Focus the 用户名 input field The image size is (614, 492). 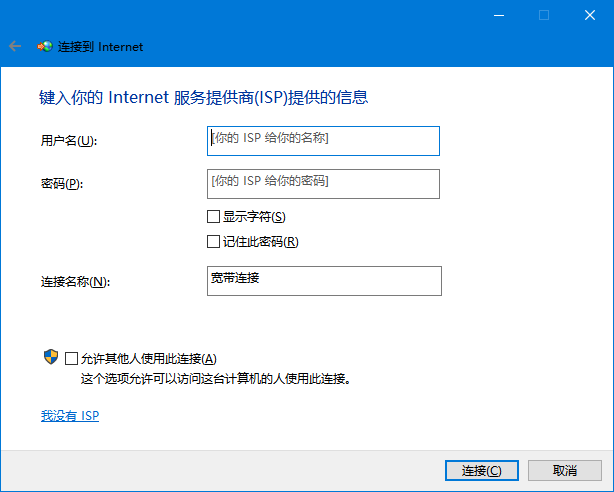point(323,141)
